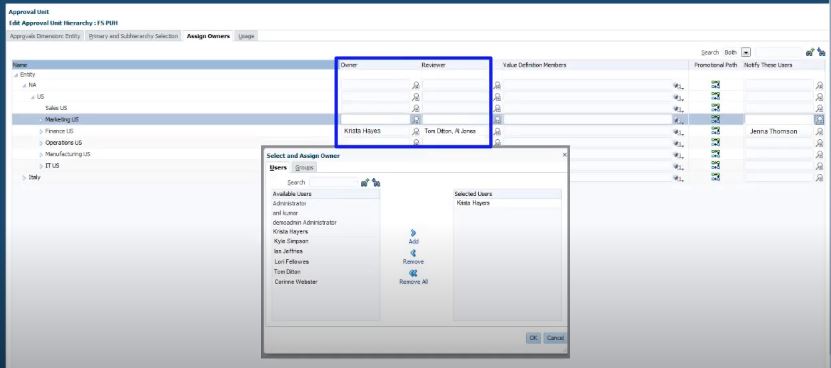Select Lori Fellowes in Available Users
831x368 pixels.
coord(291,262)
